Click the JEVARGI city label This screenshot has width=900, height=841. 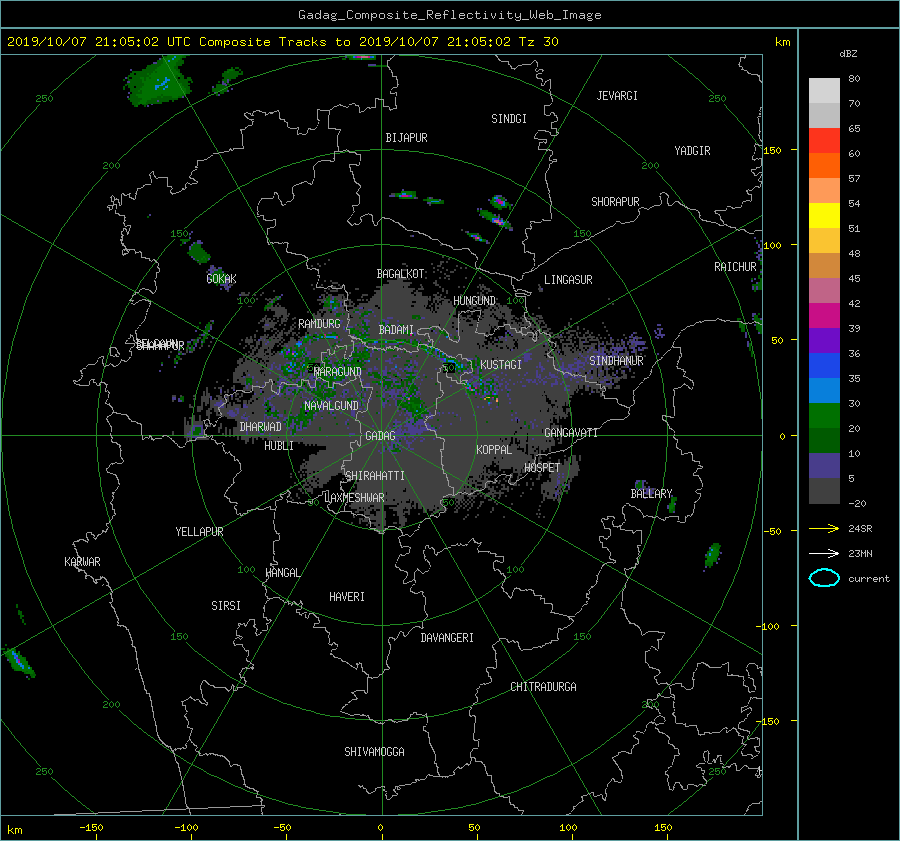(617, 95)
